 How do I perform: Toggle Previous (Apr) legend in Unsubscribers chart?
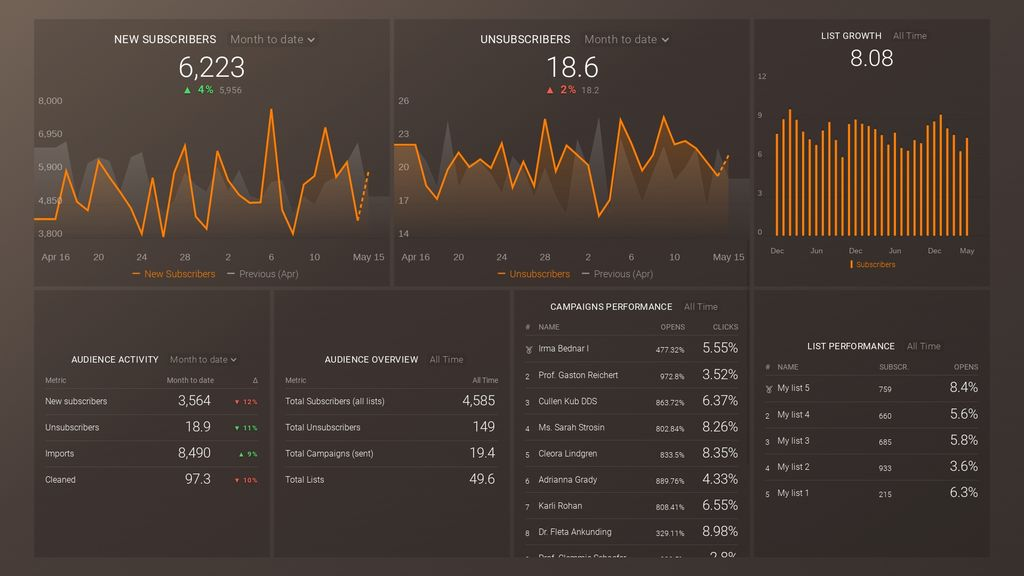(617, 274)
